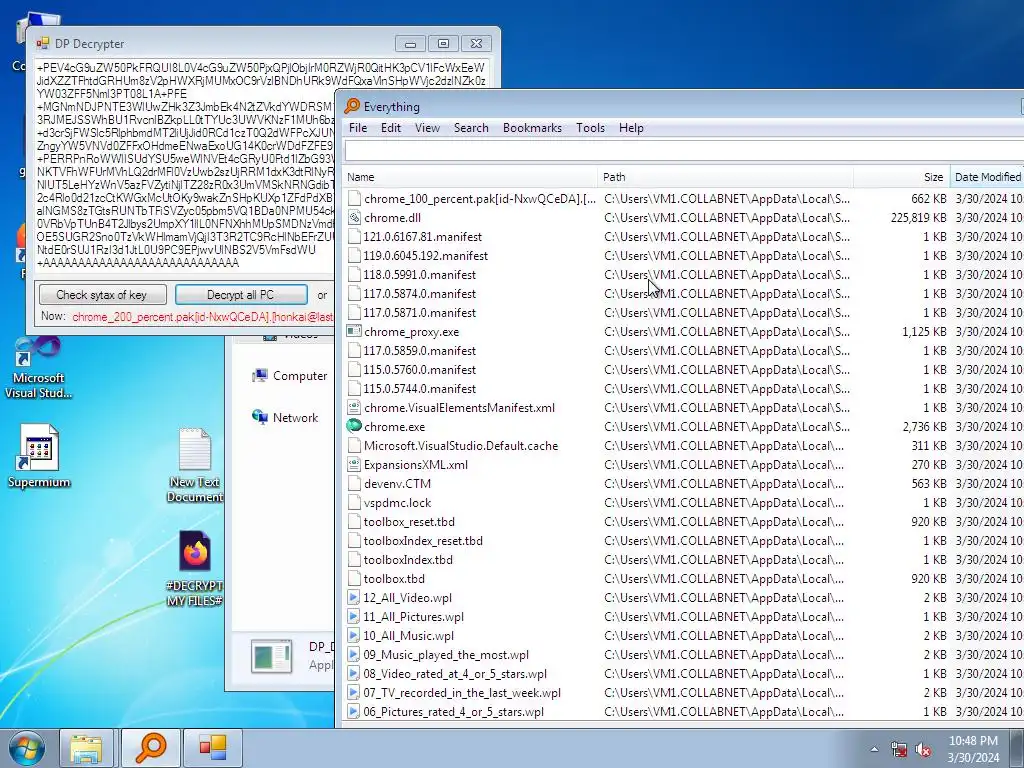
Task: Select chrome_proxy.exe icon in results
Action: (354, 332)
